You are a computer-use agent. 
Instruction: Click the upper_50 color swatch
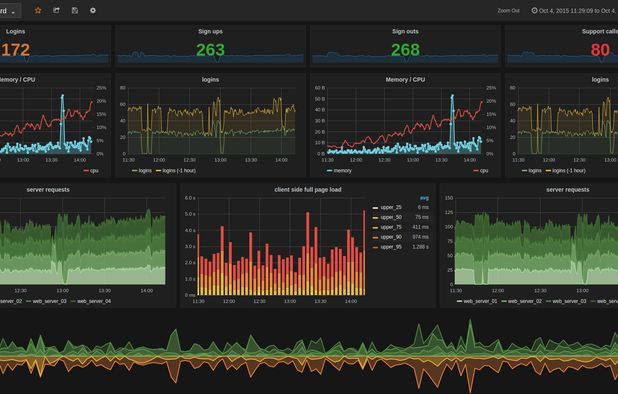(375, 217)
